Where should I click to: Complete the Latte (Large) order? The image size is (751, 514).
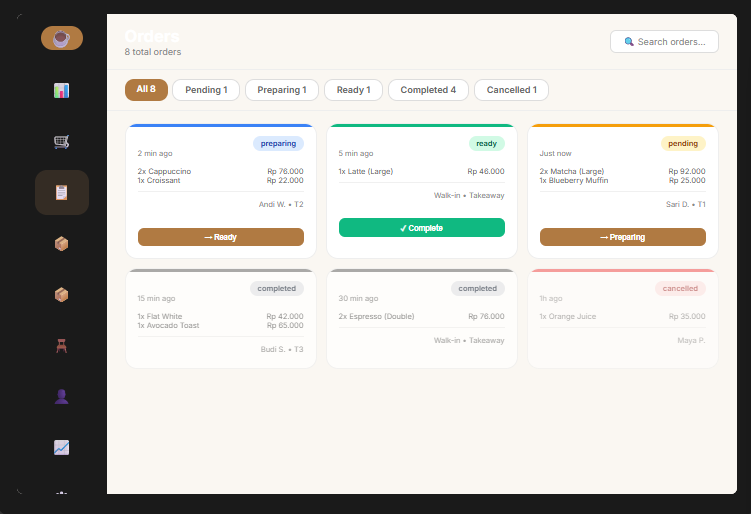422,228
